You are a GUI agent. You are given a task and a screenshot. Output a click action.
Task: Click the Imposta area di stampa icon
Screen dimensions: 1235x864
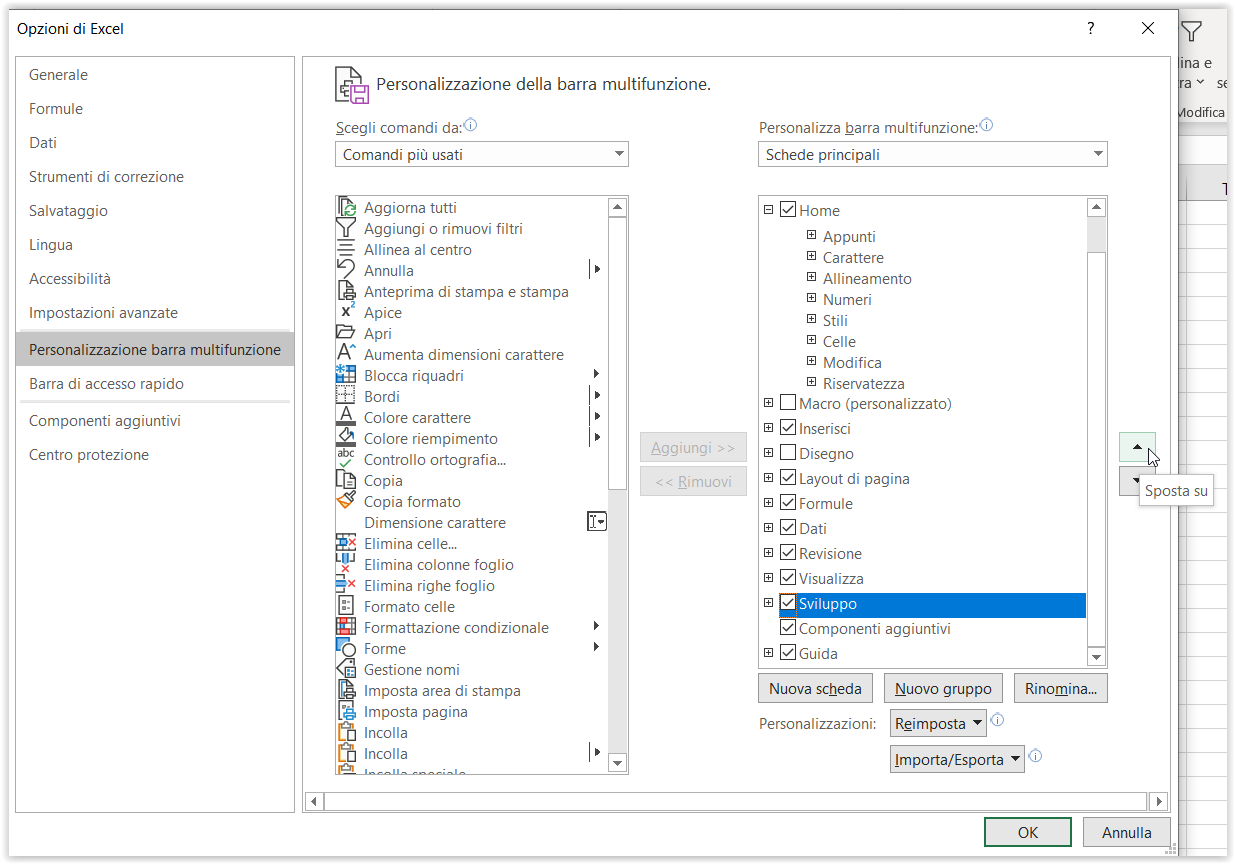[x=346, y=690]
